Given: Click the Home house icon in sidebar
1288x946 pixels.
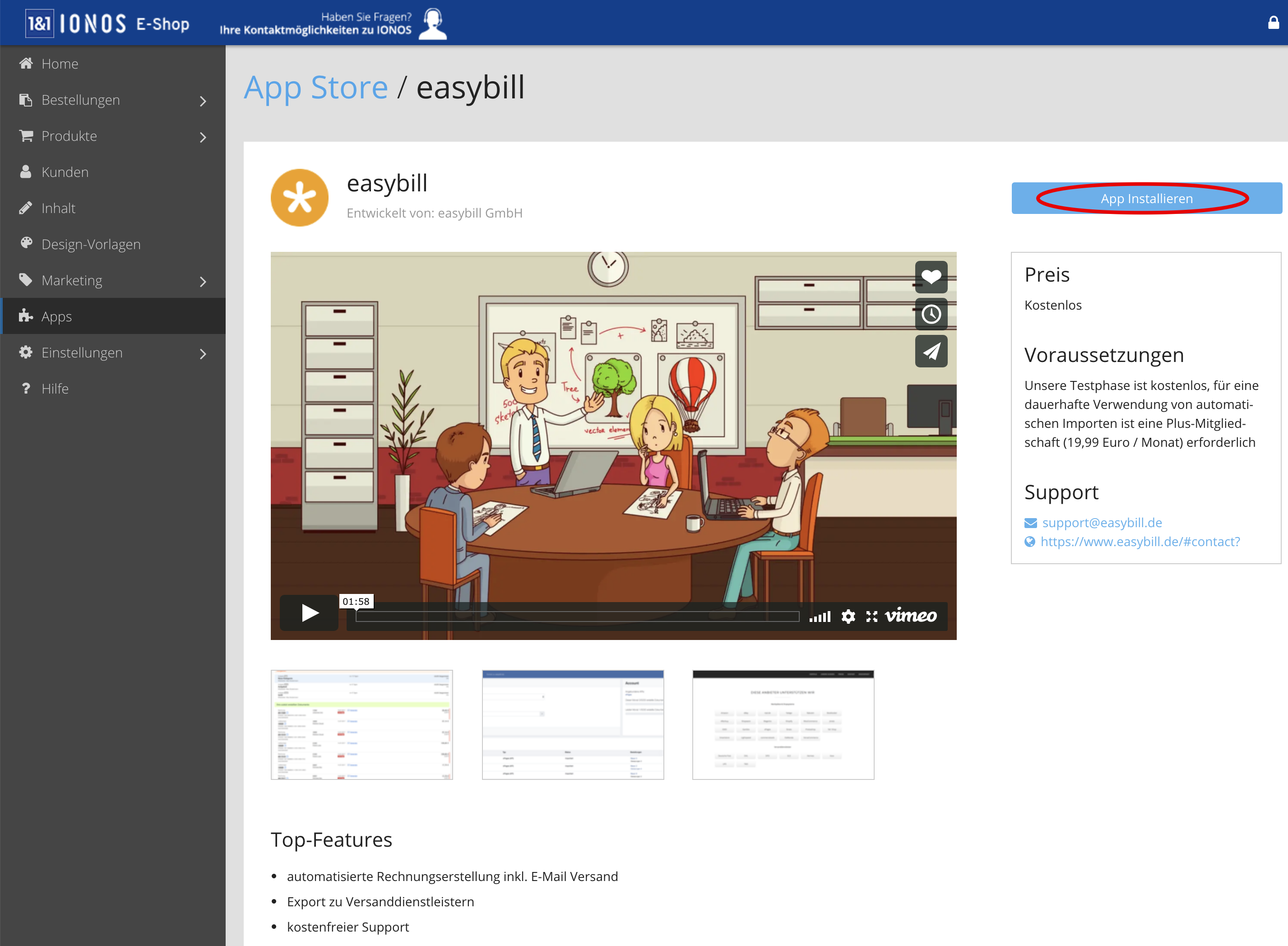Looking at the screenshot, I should pos(26,63).
